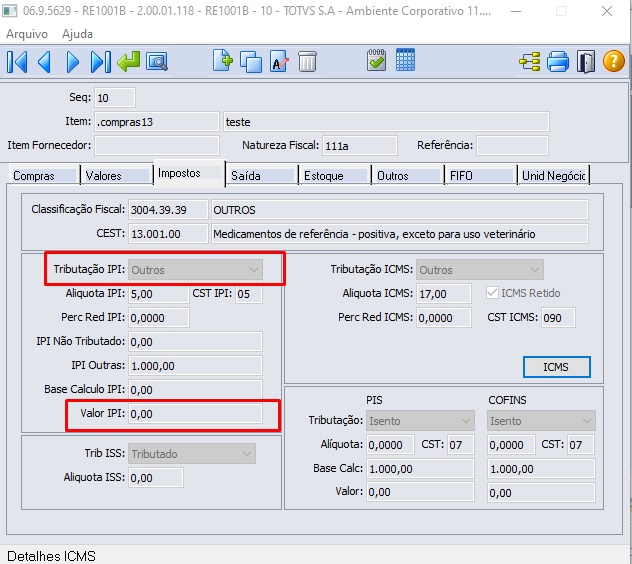Click the Base Calculo IPI field

click(195, 389)
